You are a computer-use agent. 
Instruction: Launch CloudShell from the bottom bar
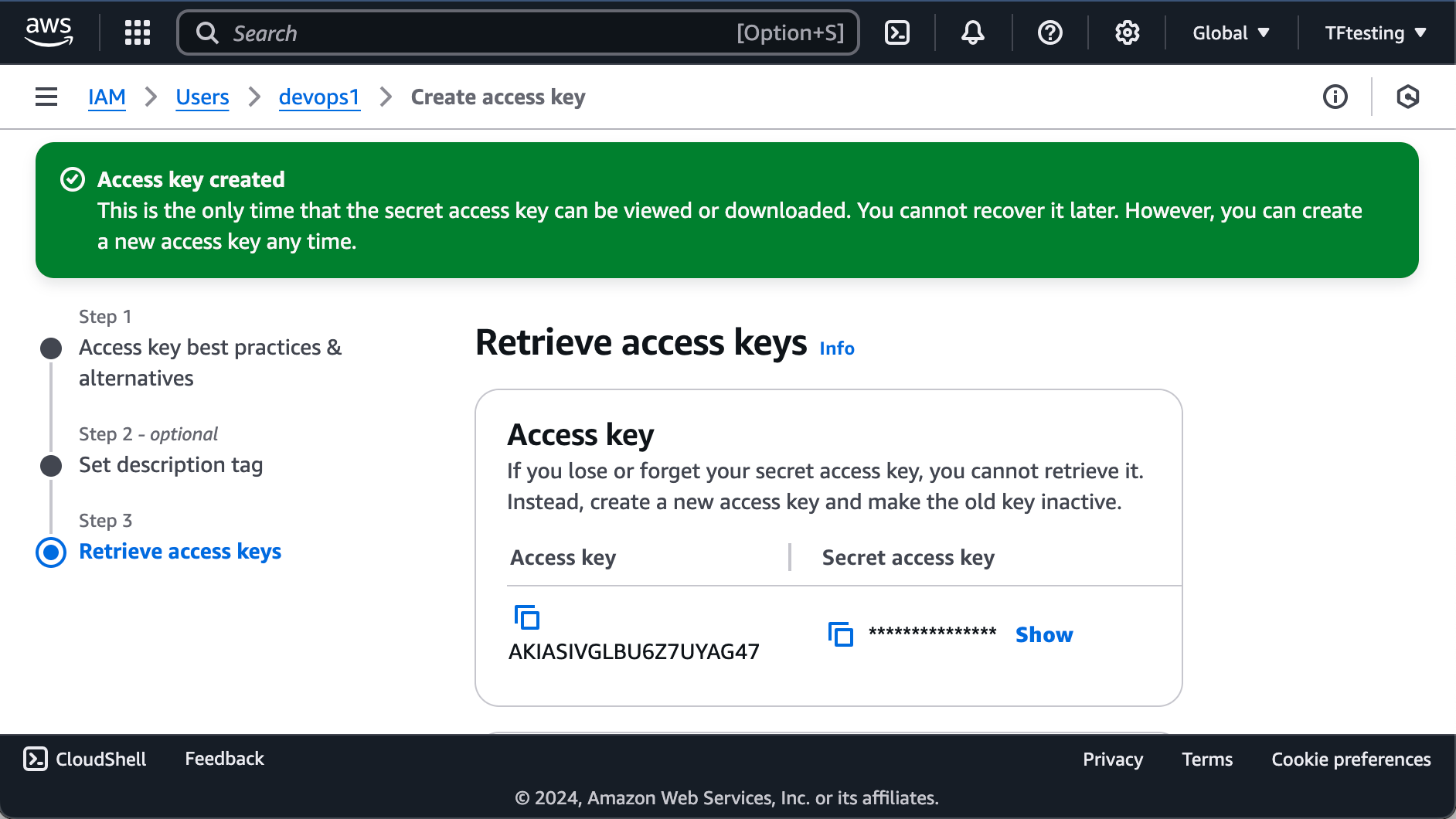(84, 758)
